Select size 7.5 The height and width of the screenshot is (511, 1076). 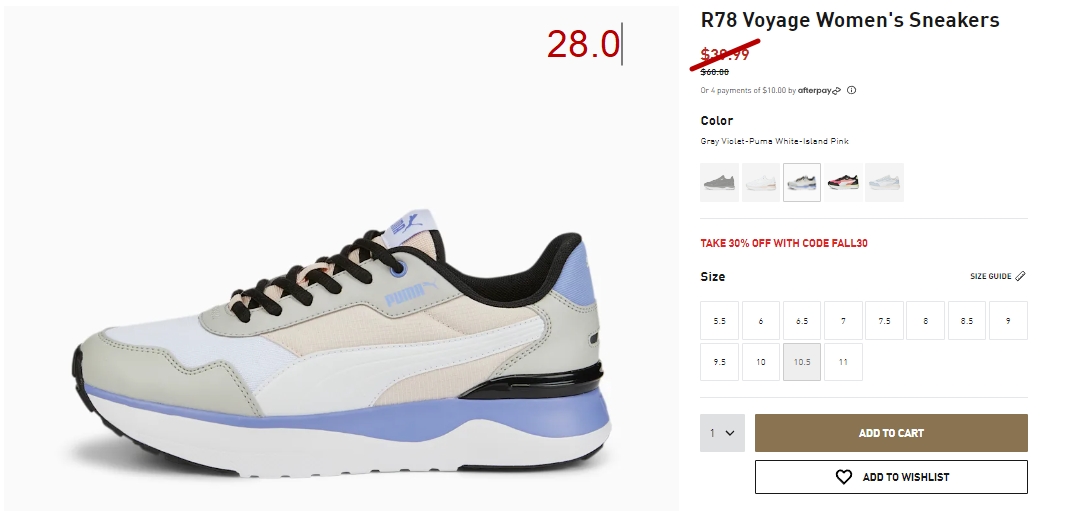(885, 320)
